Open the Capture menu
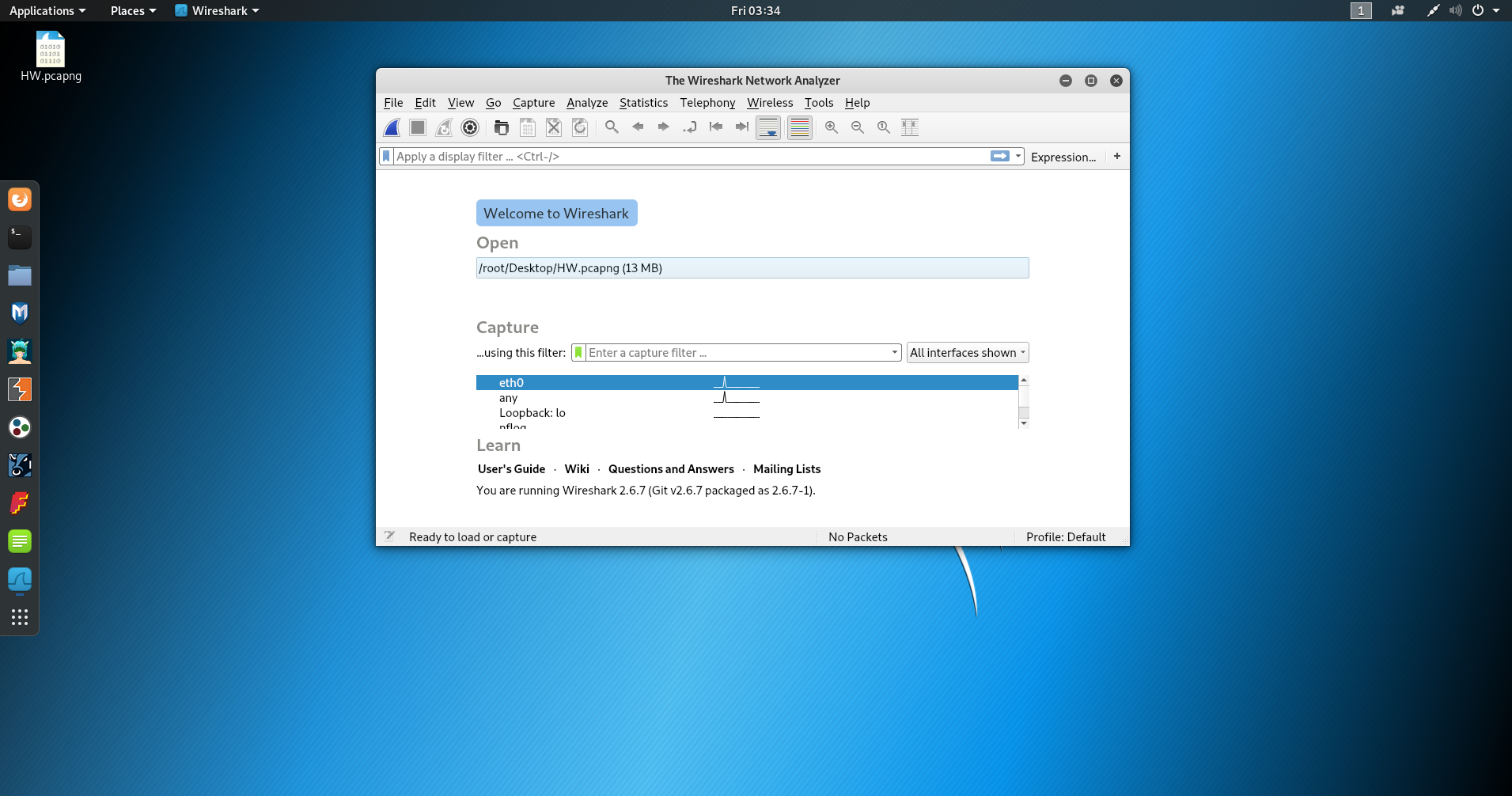The height and width of the screenshot is (796, 1512). point(533,103)
